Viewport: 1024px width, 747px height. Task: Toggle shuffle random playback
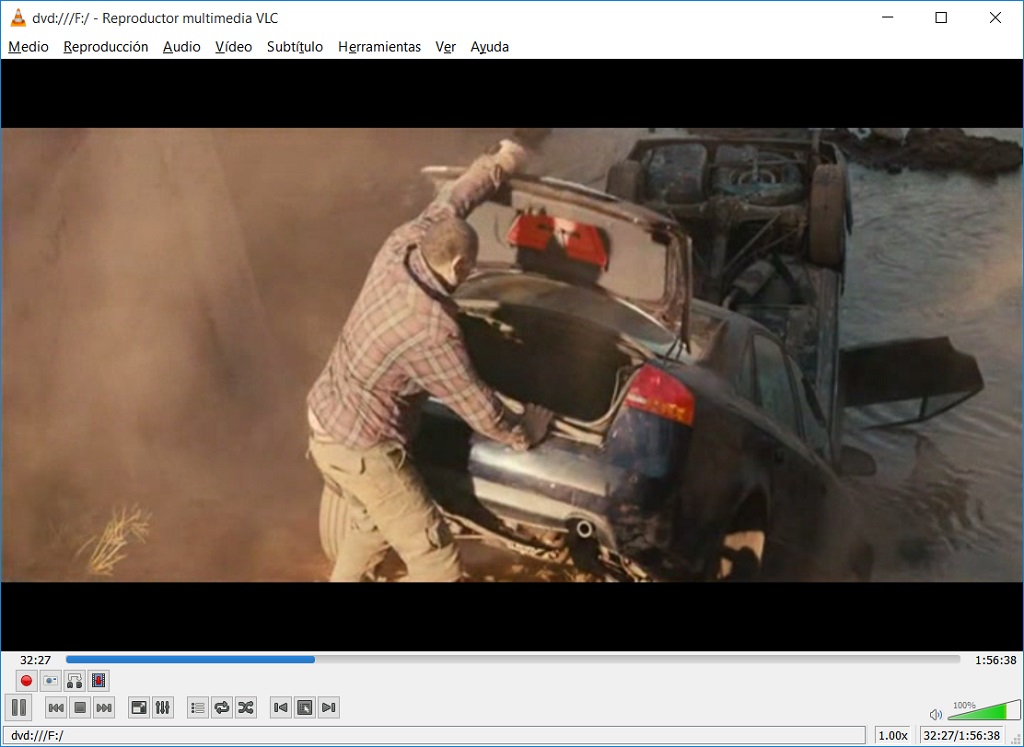click(246, 707)
